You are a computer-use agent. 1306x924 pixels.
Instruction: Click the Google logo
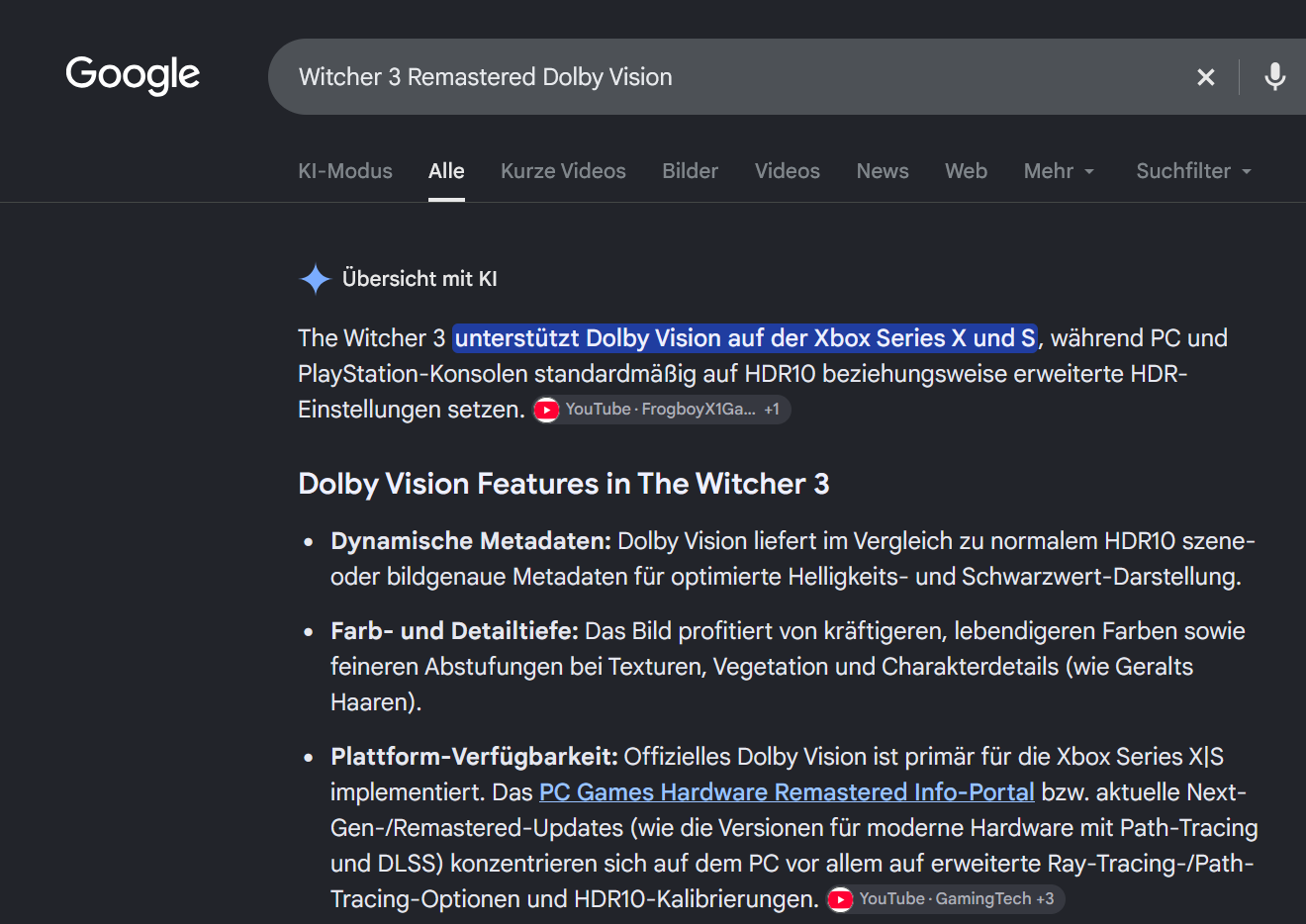pos(133,75)
